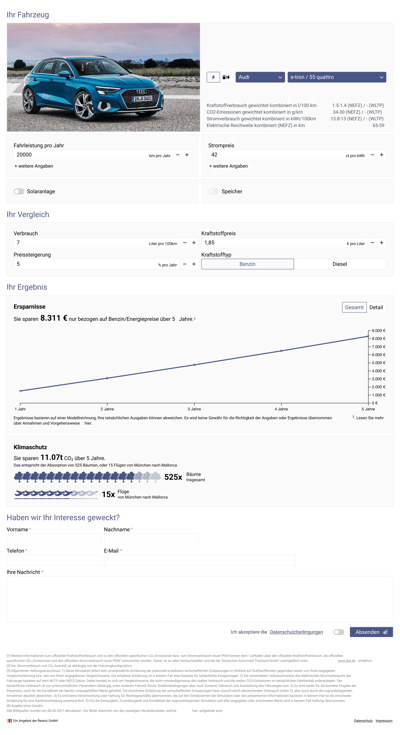
Task: Click the Reonic GmbH logo in footer
Action: tap(9, 721)
